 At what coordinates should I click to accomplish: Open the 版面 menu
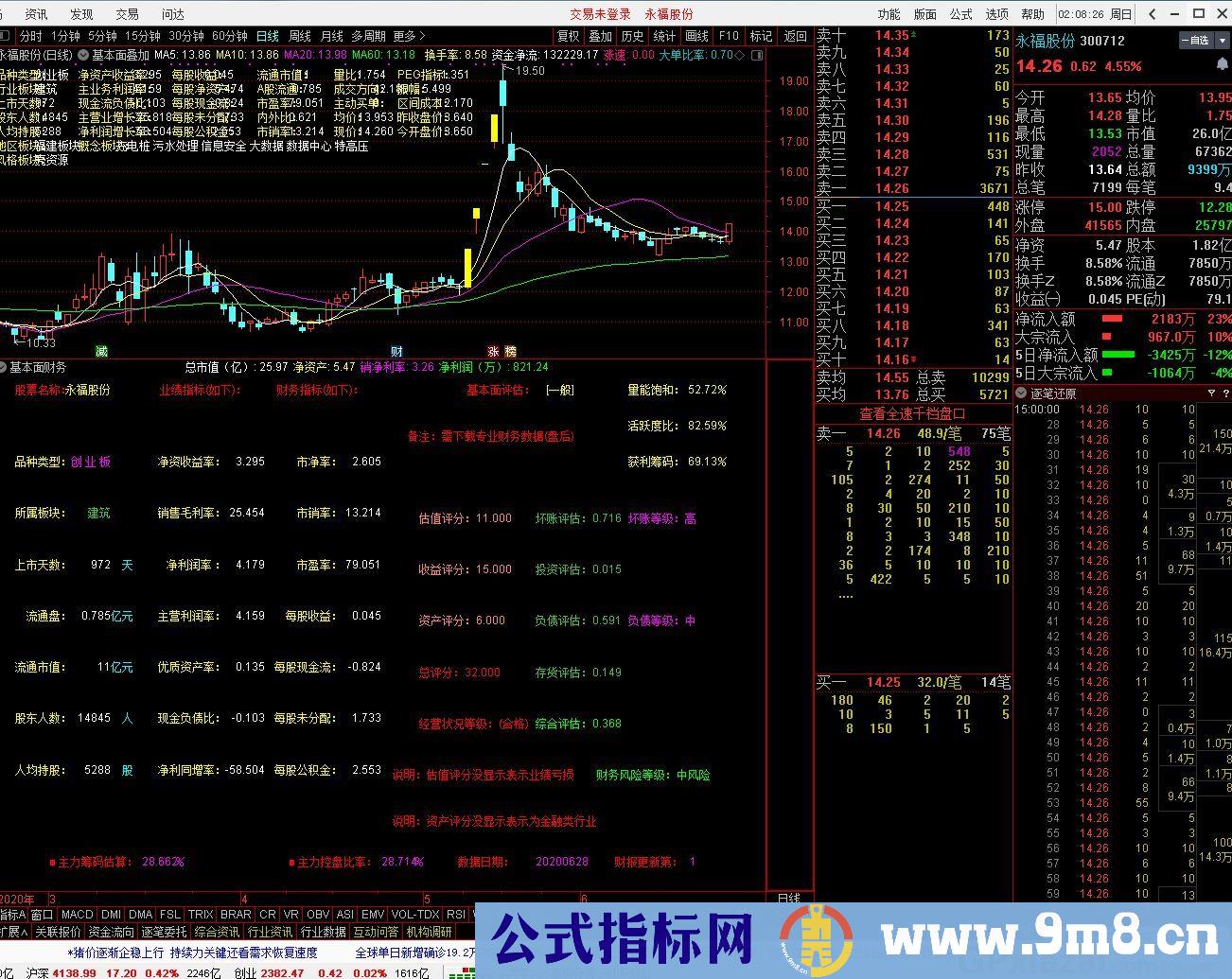(x=924, y=14)
